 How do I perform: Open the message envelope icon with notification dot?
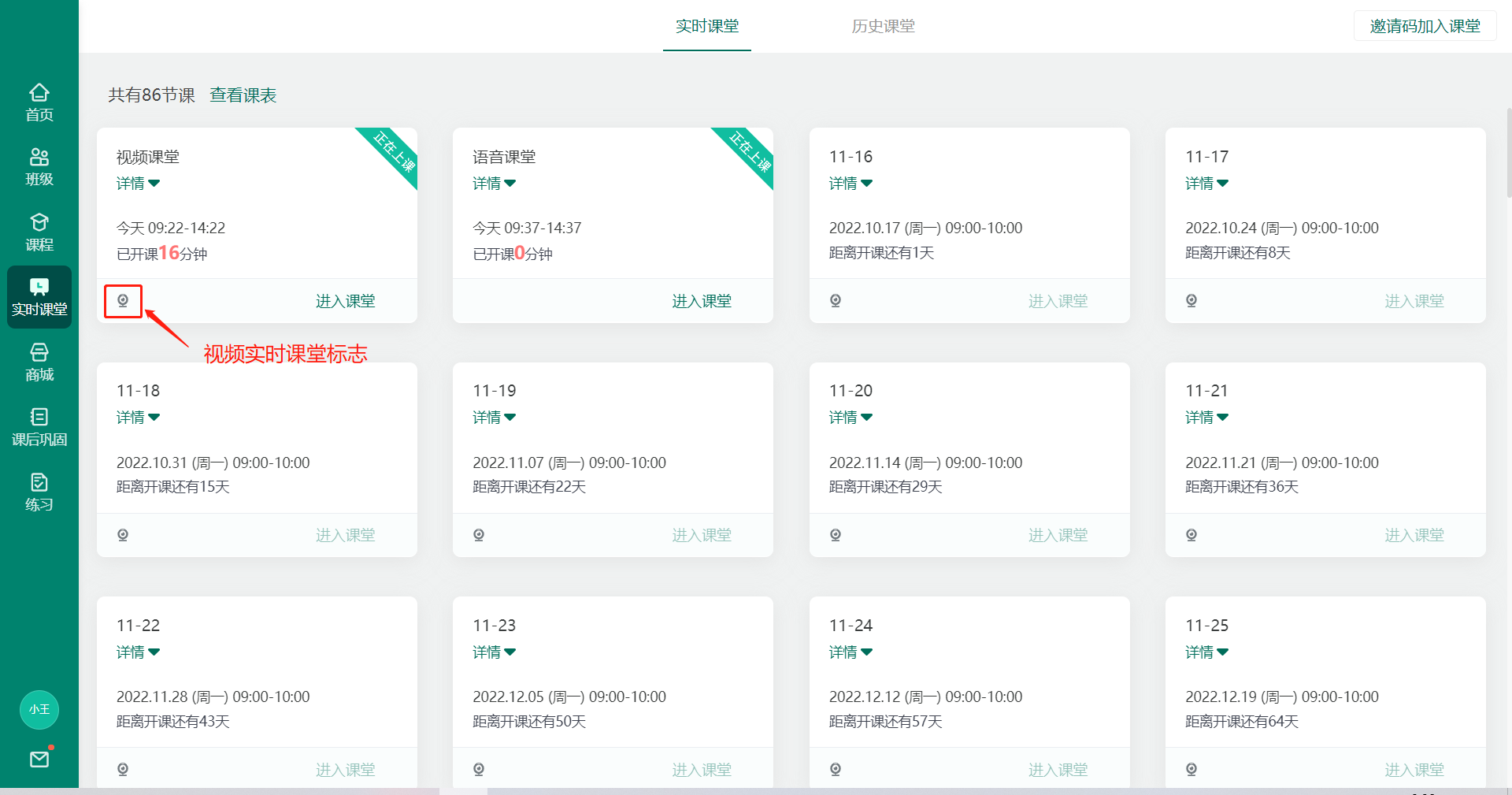39,759
